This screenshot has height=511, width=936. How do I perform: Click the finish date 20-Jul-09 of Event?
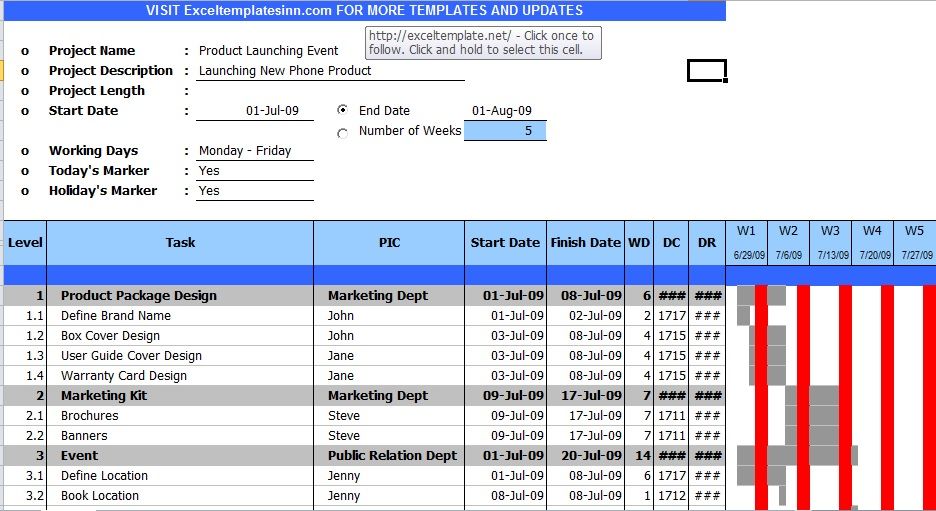click(586, 455)
